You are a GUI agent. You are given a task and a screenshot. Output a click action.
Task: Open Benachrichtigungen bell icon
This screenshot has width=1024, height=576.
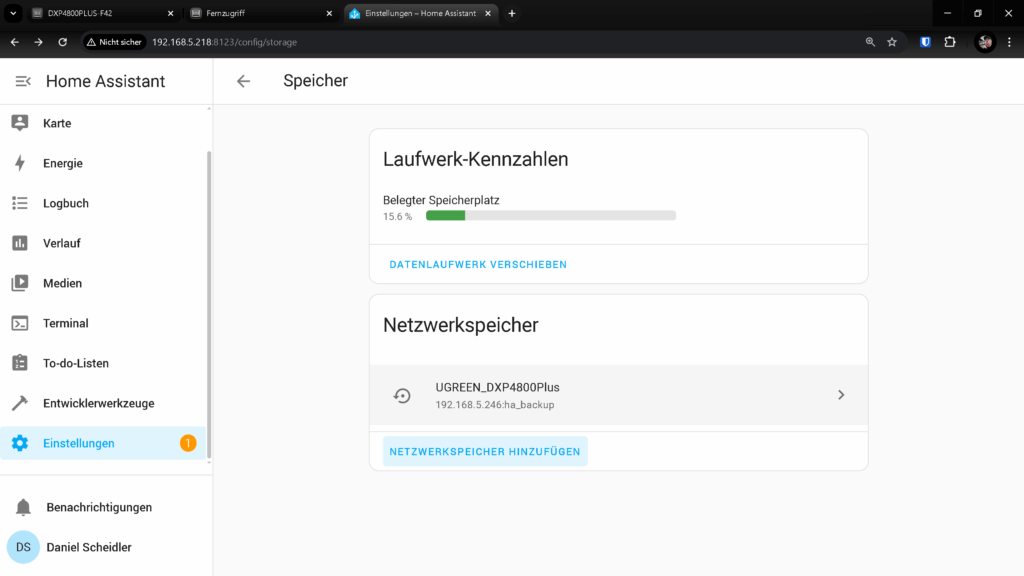pos(23,507)
